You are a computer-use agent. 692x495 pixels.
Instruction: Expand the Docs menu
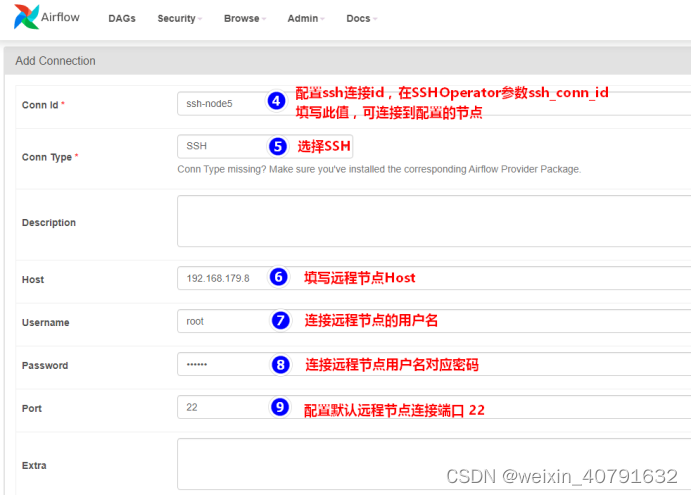(362, 19)
